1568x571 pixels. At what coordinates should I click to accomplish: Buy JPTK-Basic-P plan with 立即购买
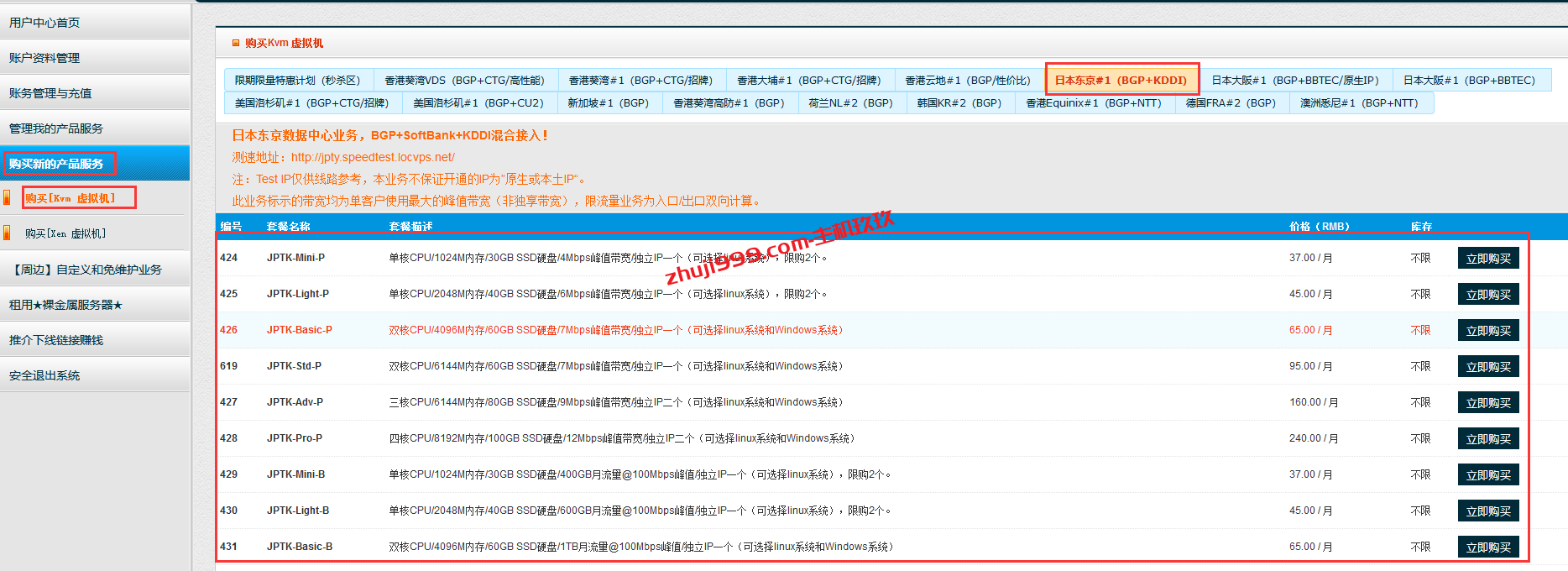pos(1488,331)
